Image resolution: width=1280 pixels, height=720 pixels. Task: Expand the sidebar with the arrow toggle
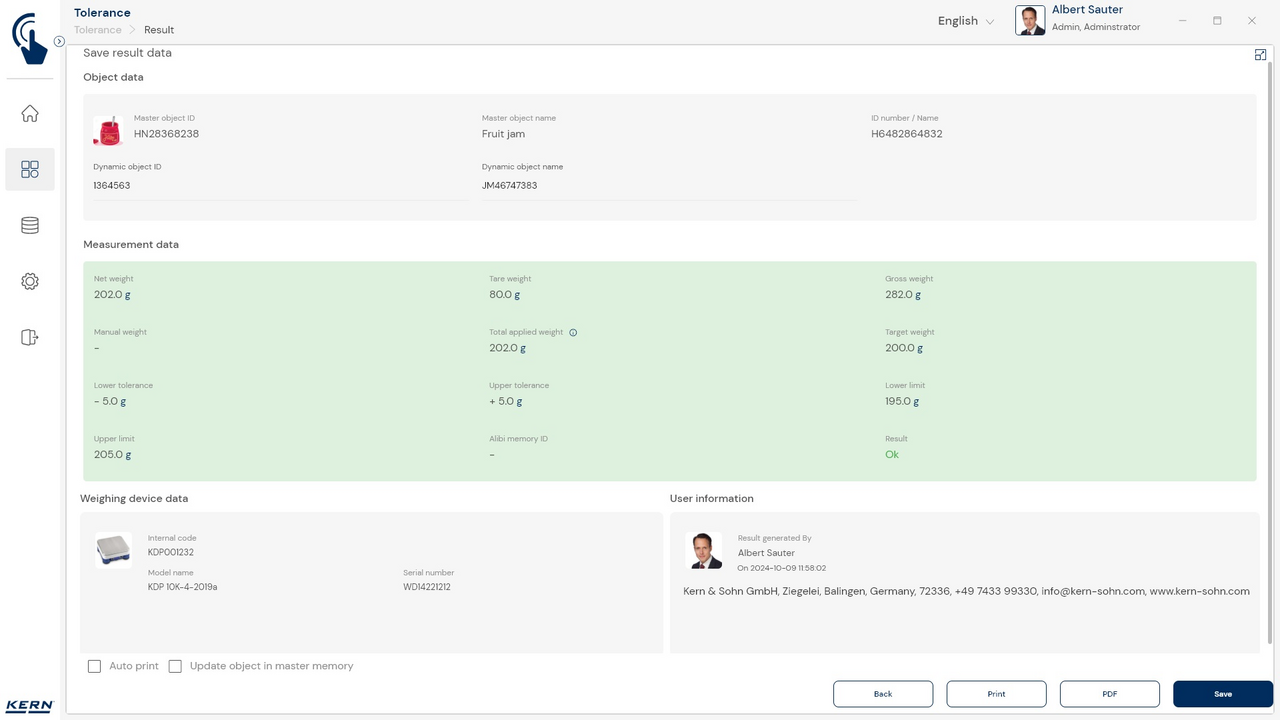[59, 42]
